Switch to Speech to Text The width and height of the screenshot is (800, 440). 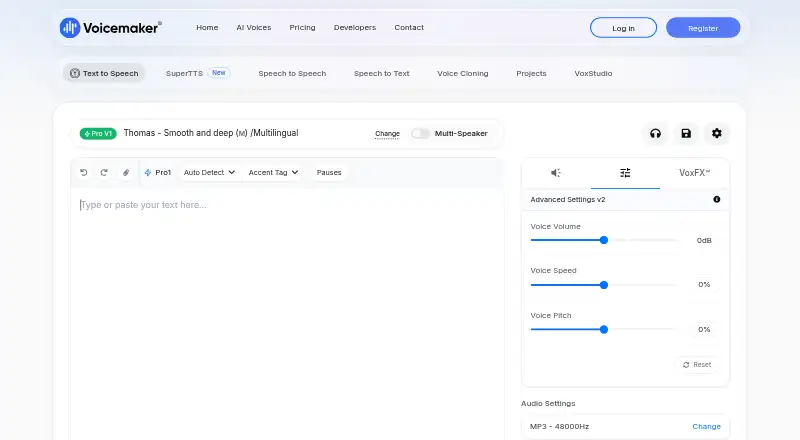(382, 74)
